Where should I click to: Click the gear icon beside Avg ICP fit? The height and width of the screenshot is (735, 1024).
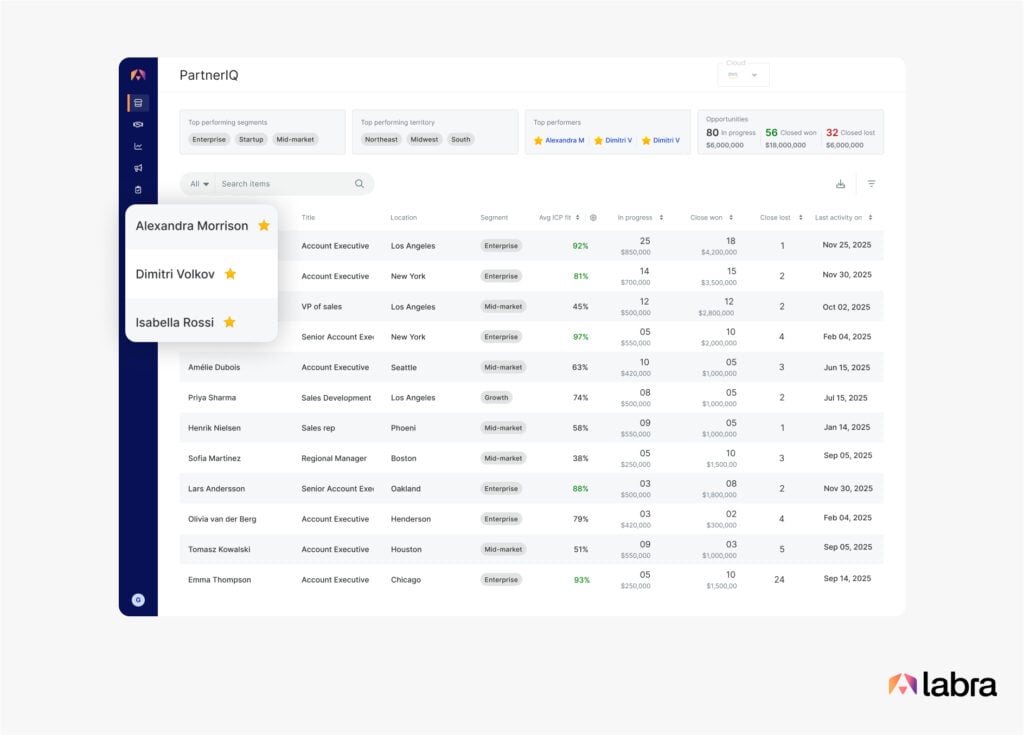[592, 217]
